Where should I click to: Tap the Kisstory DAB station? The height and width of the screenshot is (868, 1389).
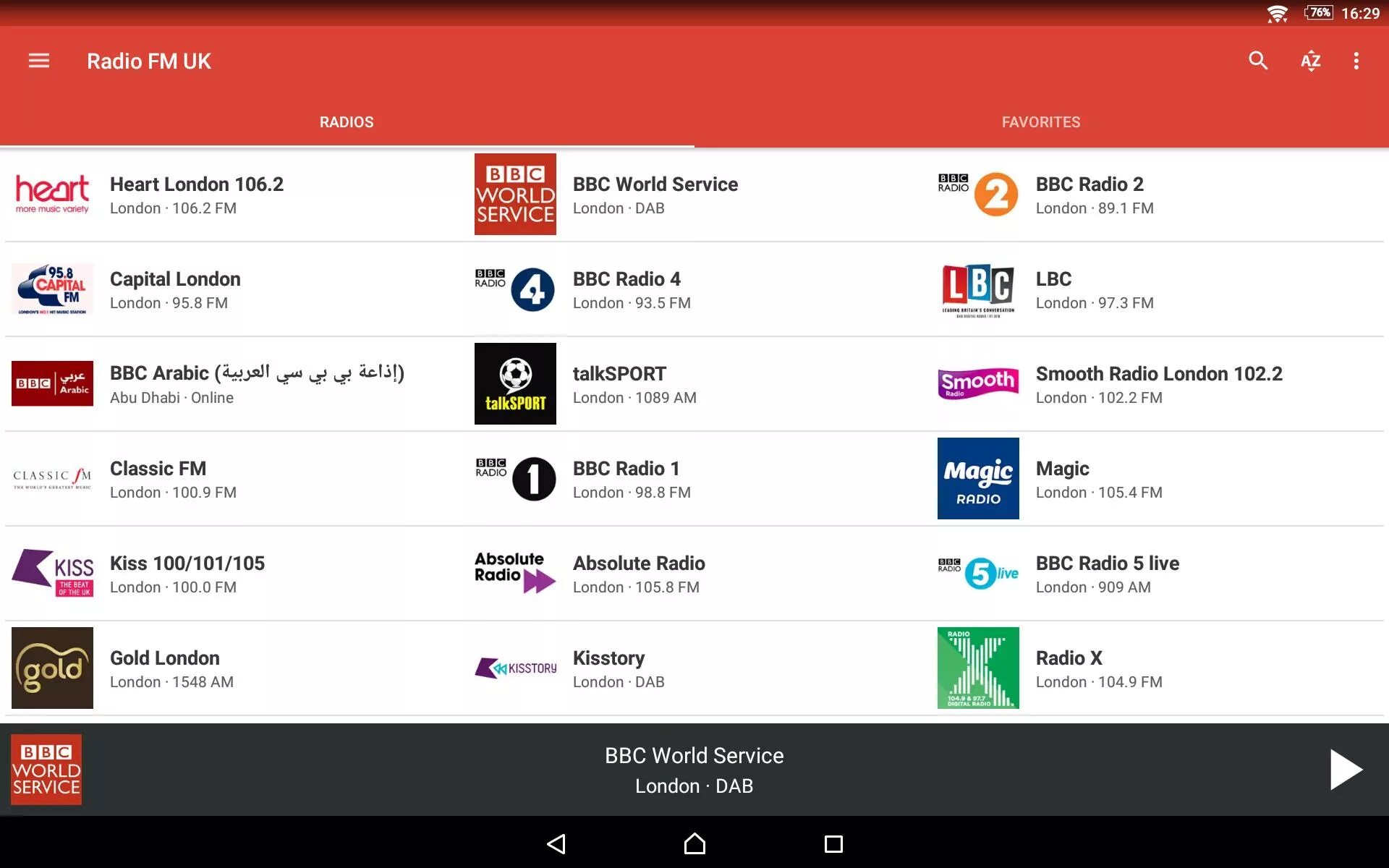[x=609, y=667]
